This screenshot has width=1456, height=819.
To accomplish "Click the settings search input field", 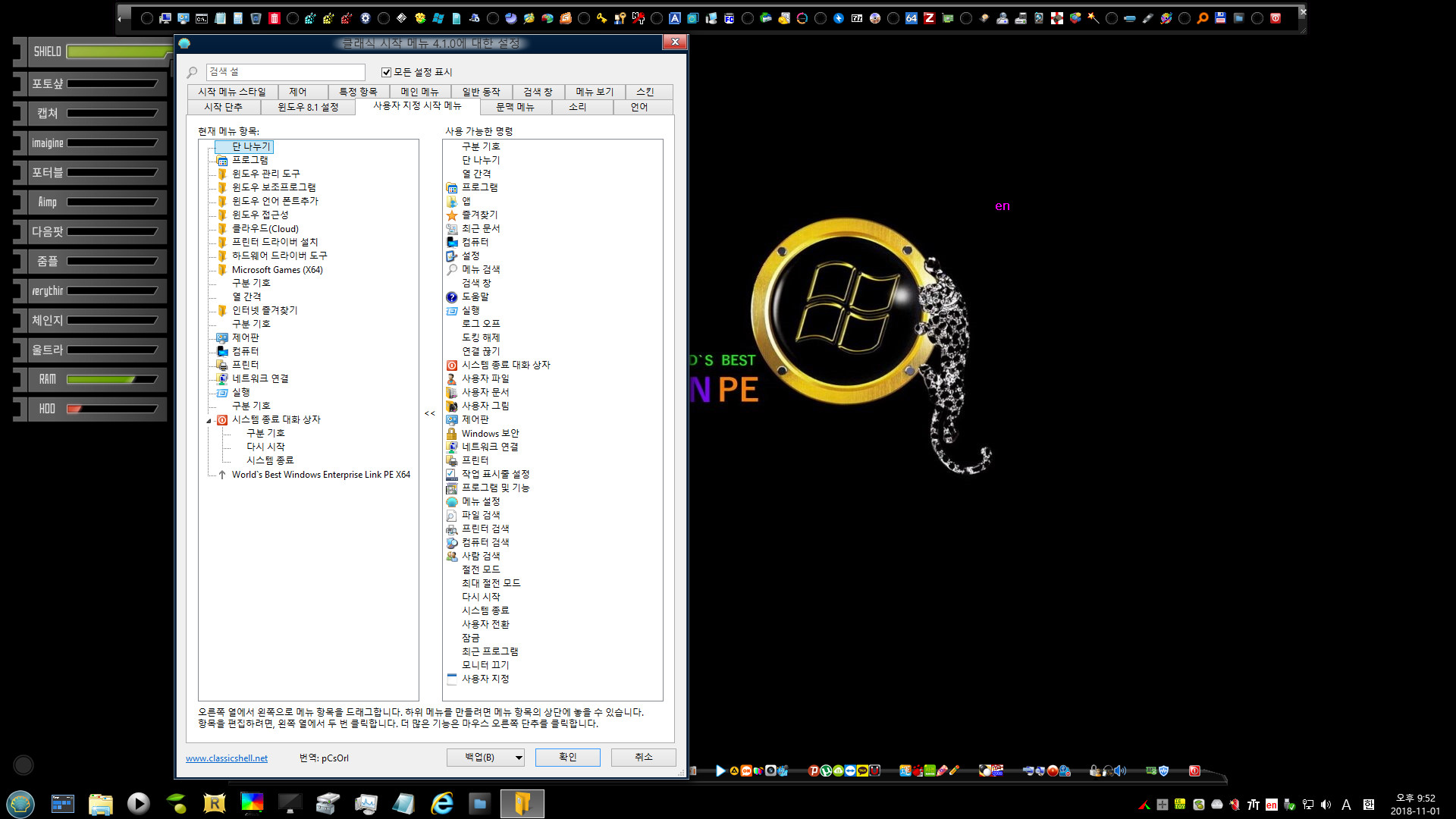I will (285, 72).
